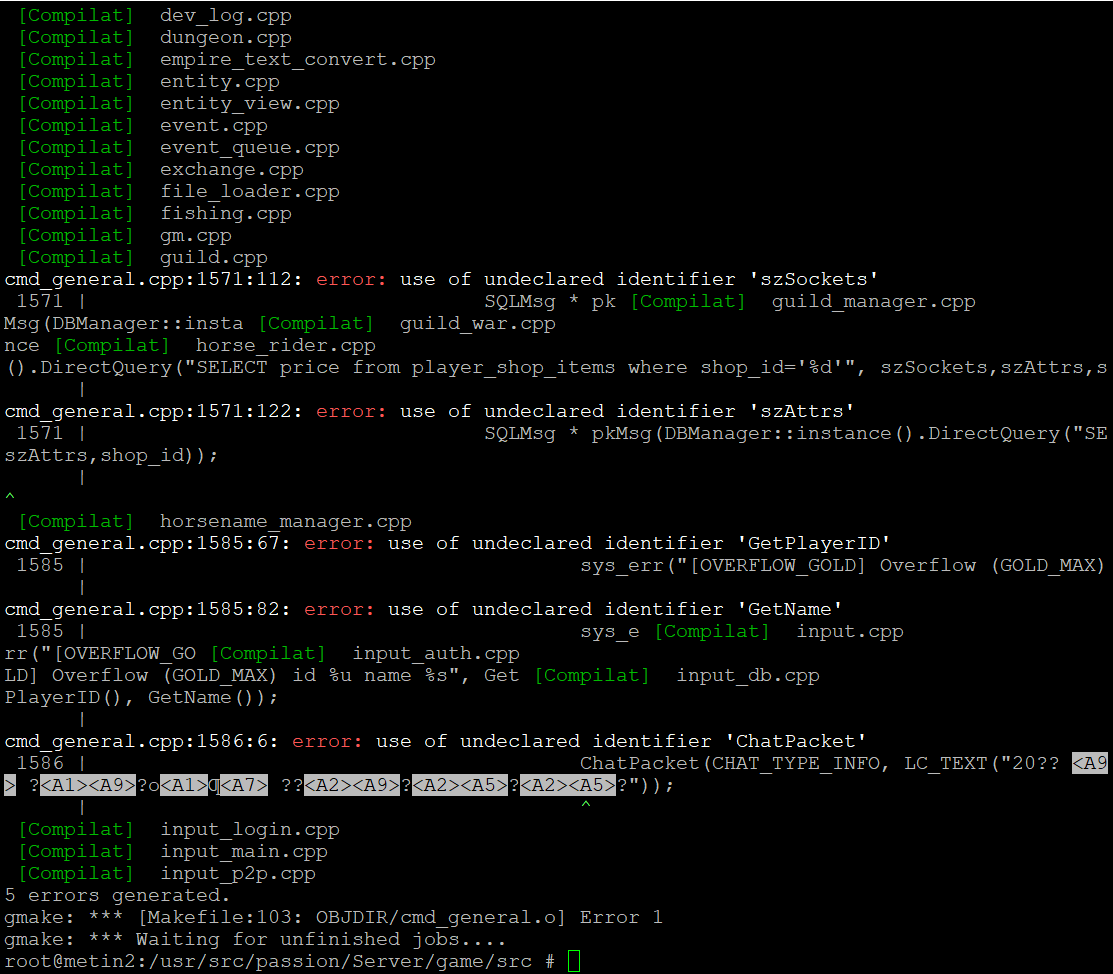Viewport: 1113px width, 974px height.
Task: Click the dev_log.cpp filename
Action: pos(226,16)
